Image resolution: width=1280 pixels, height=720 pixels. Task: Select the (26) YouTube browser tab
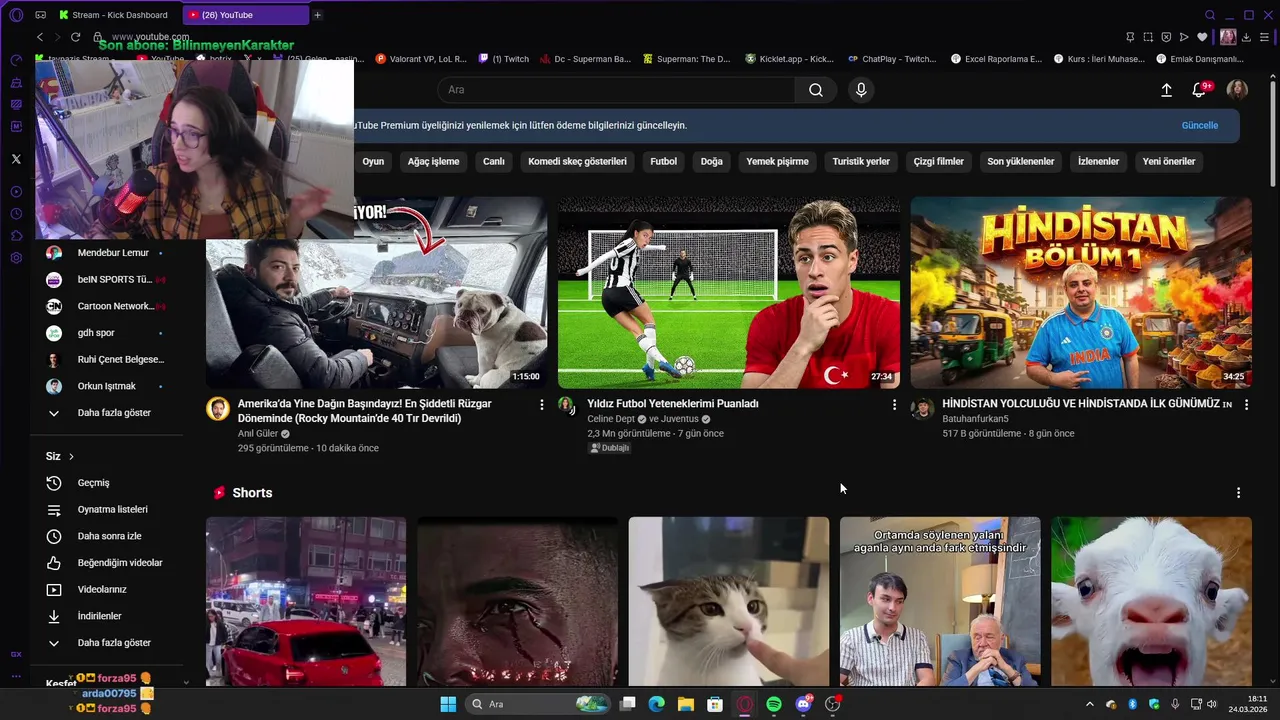point(246,15)
